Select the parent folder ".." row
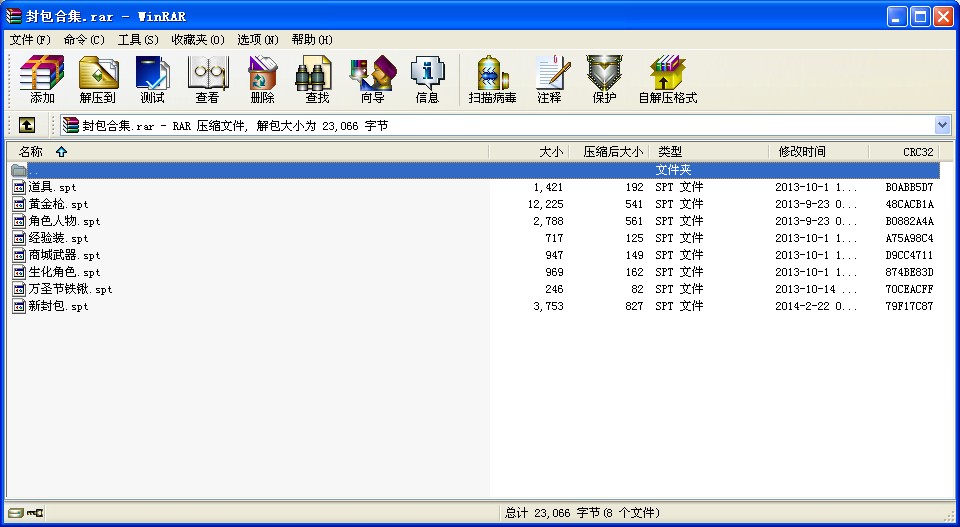The height and width of the screenshot is (527, 960). (34, 170)
